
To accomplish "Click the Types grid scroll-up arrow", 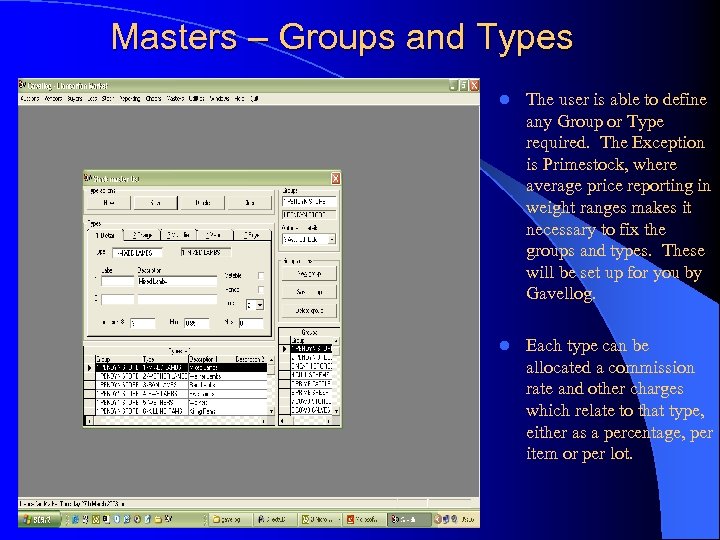I will tap(271, 360).
